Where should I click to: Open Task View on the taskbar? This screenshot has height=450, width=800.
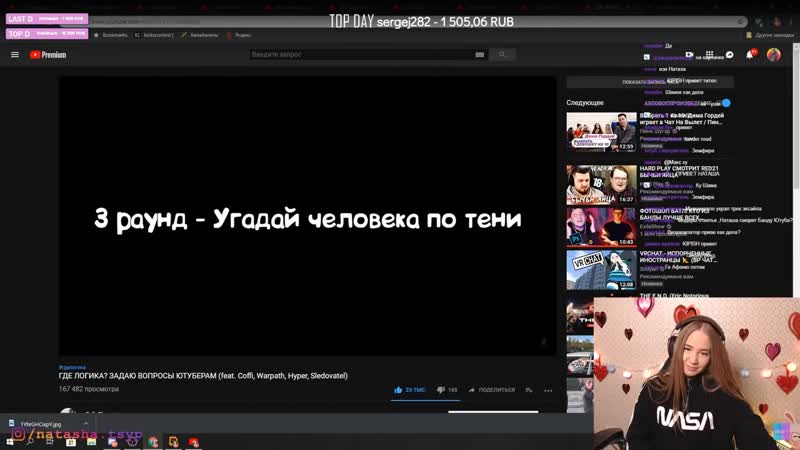(x=50, y=442)
